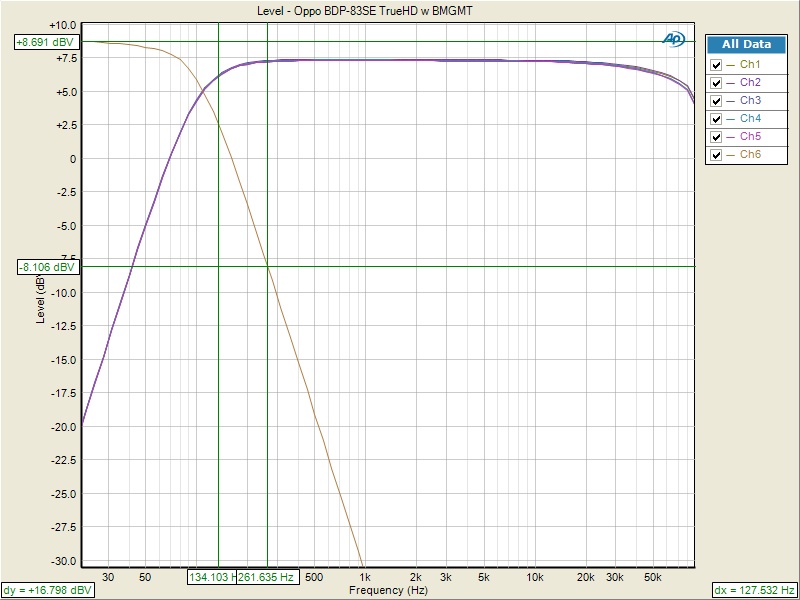
Task: Click the Level (dBV) axis label
Action: [41, 299]
